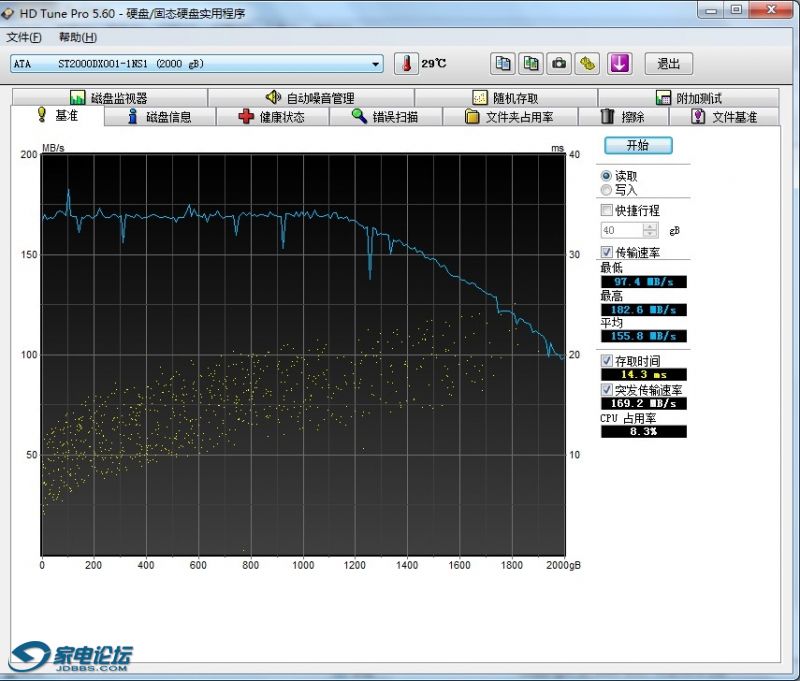The height and width of the screenshot is (681, 800).
Task: Click the thermometer temperature icon
Action: 406,64
